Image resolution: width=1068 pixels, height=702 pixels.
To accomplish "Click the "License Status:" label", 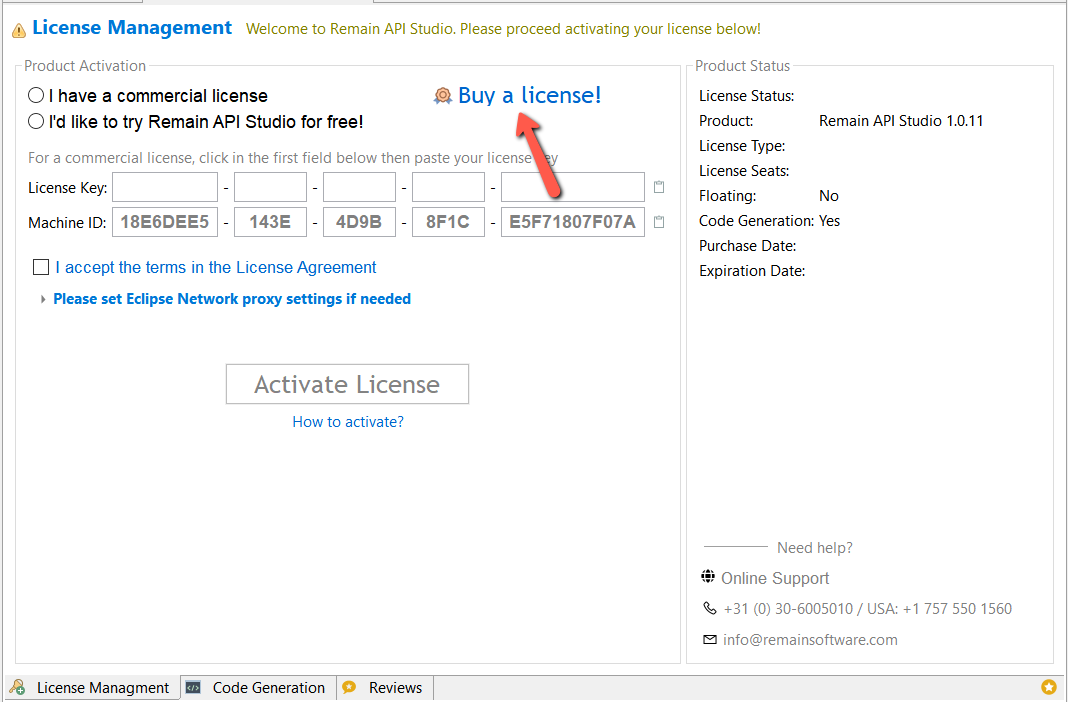I will point(747,96).
